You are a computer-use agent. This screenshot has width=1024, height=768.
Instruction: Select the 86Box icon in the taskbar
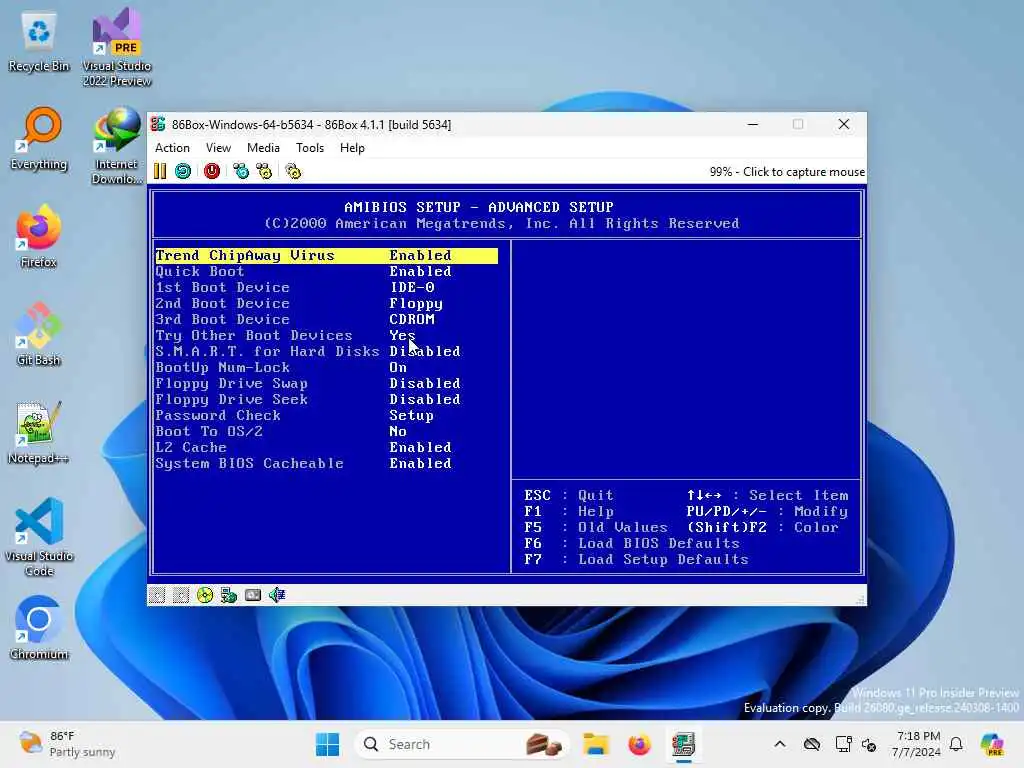(684, 744)
